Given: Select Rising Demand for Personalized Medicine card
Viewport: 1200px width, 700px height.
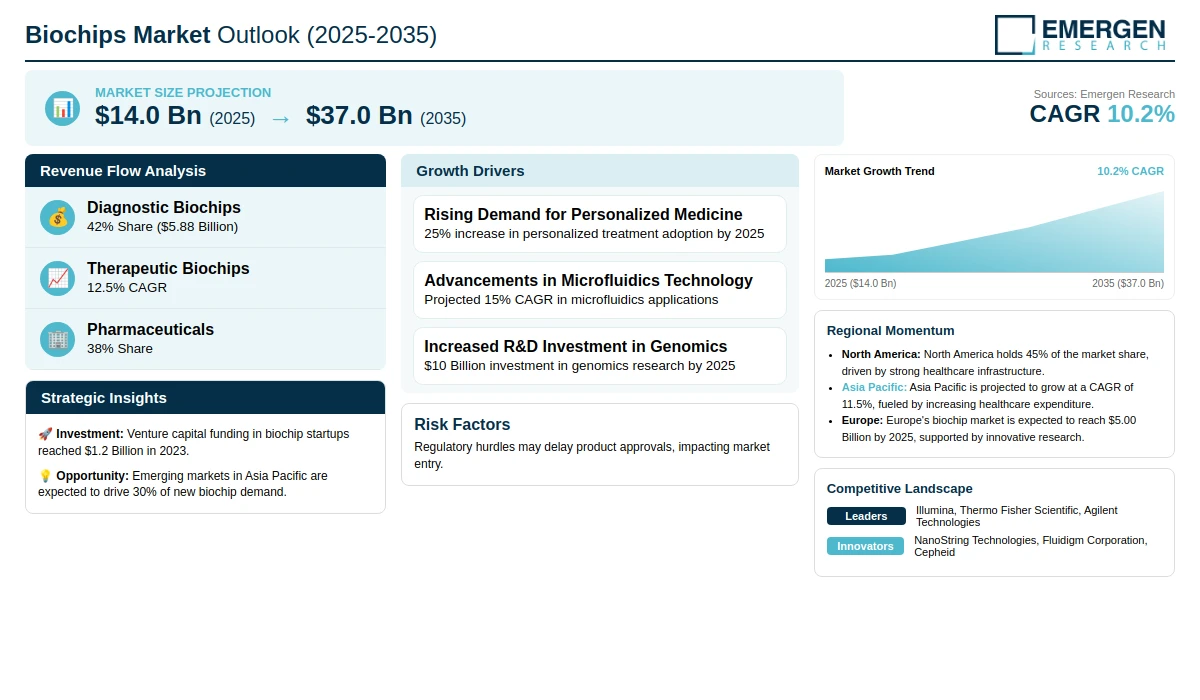Looking at the screenshot, I should (600, 224).
